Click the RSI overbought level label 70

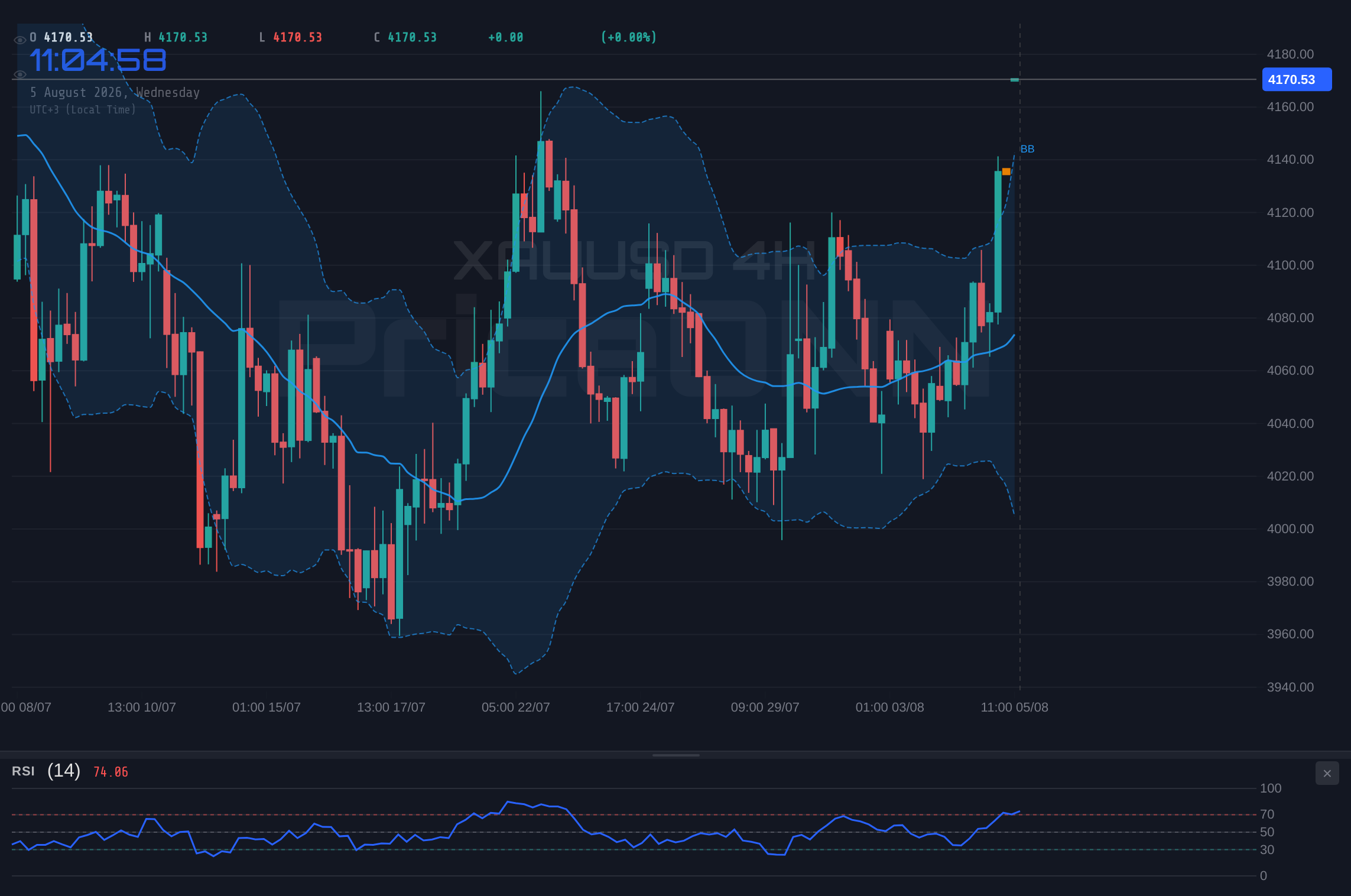[1267, 814]
